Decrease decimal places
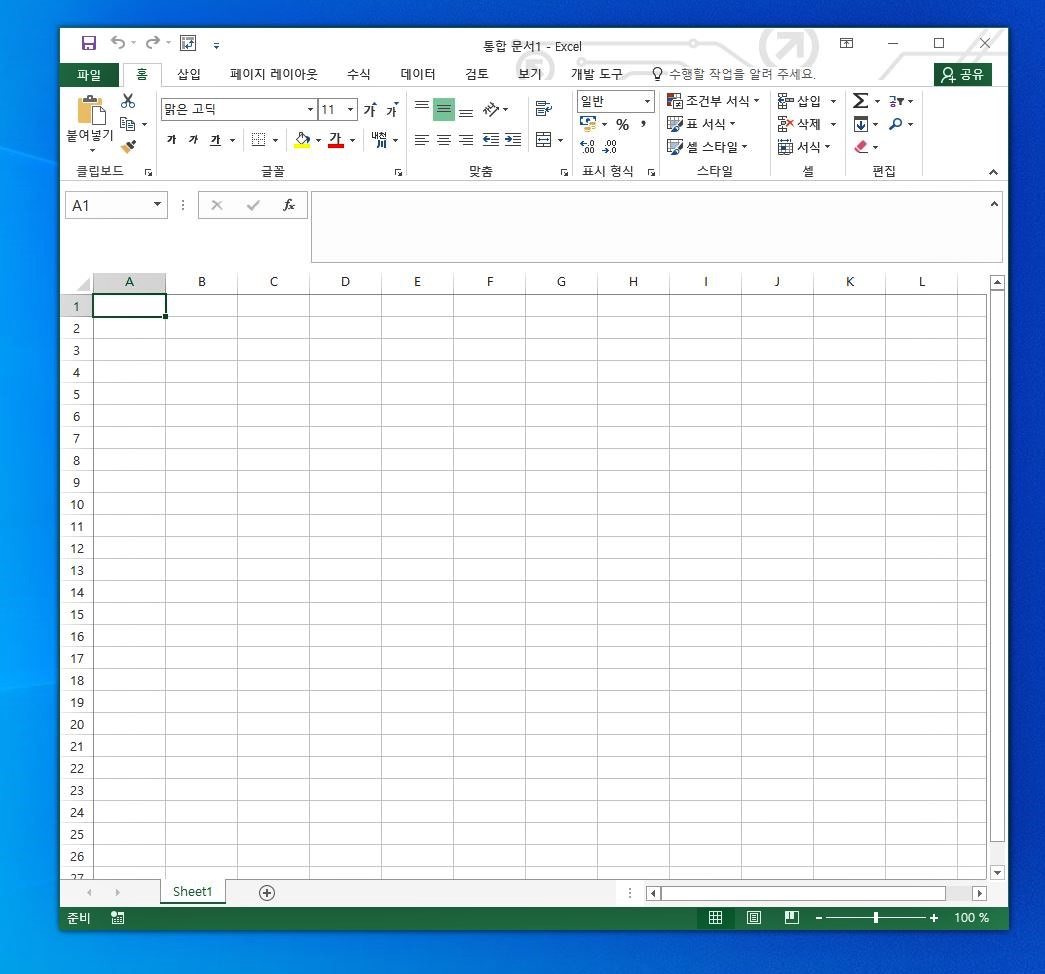Image resolution: width=1045 pixels, height=974 pixels. pos(610,147)
